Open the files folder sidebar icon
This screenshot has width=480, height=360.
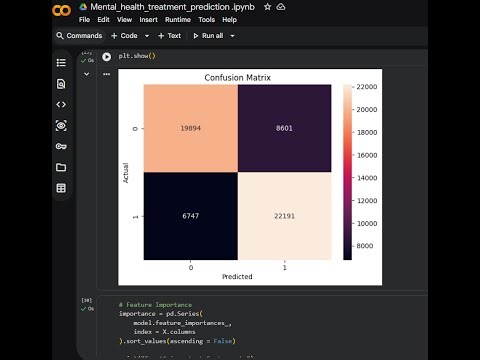tap(61, 167)
